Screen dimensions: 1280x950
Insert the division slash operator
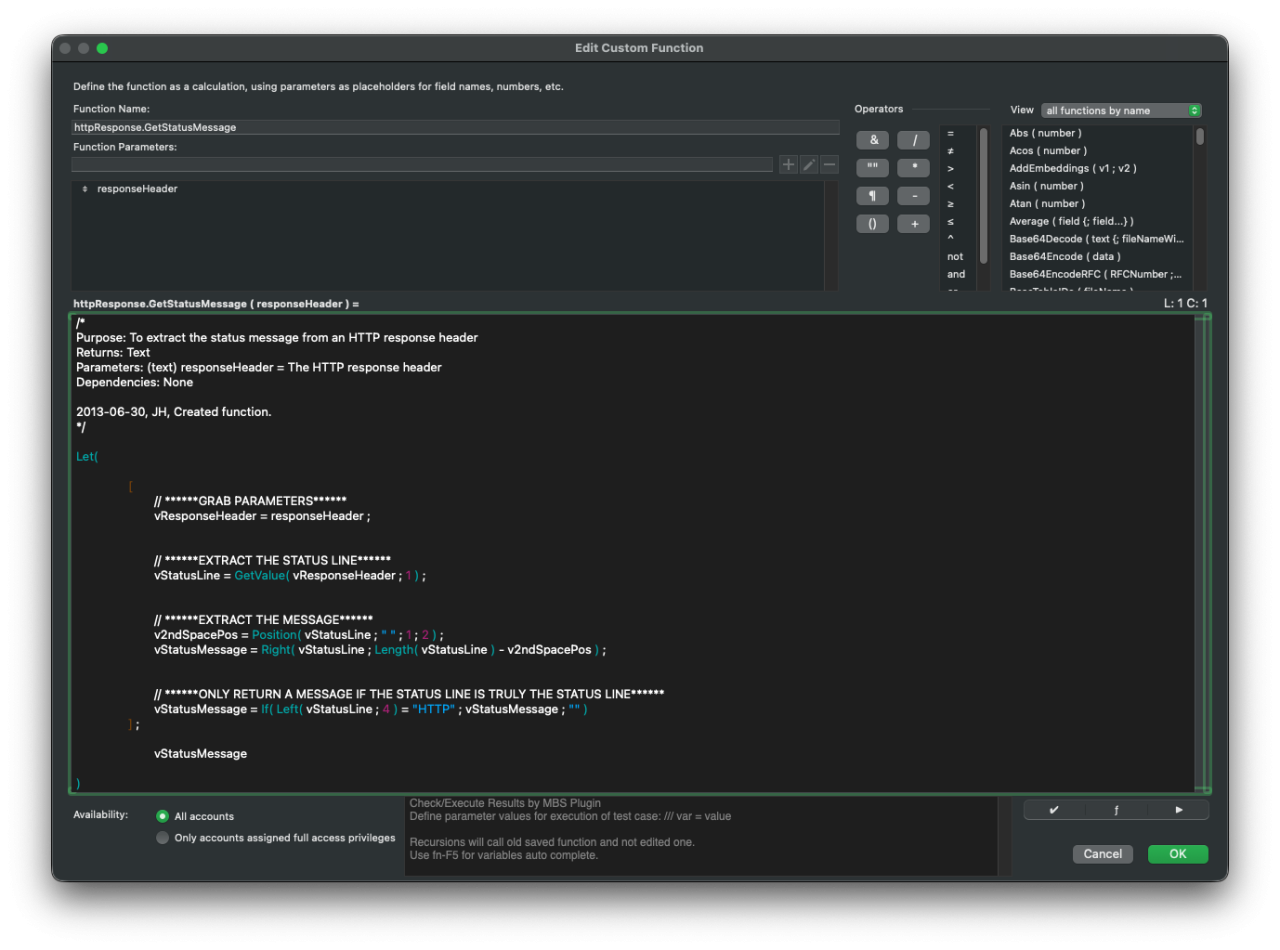913,140
